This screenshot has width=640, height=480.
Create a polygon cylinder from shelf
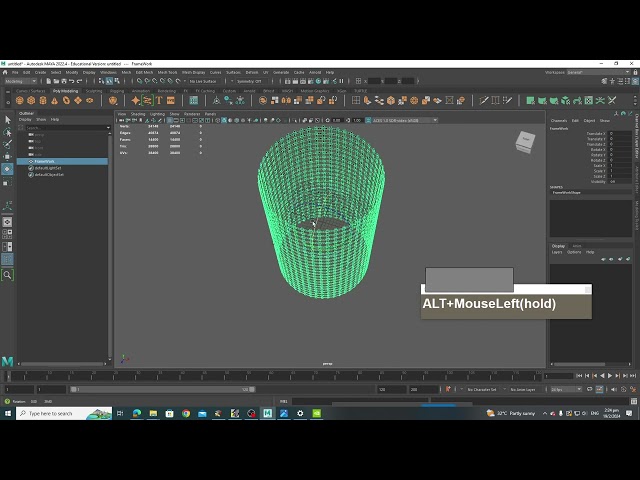click(x=43, y=100)
